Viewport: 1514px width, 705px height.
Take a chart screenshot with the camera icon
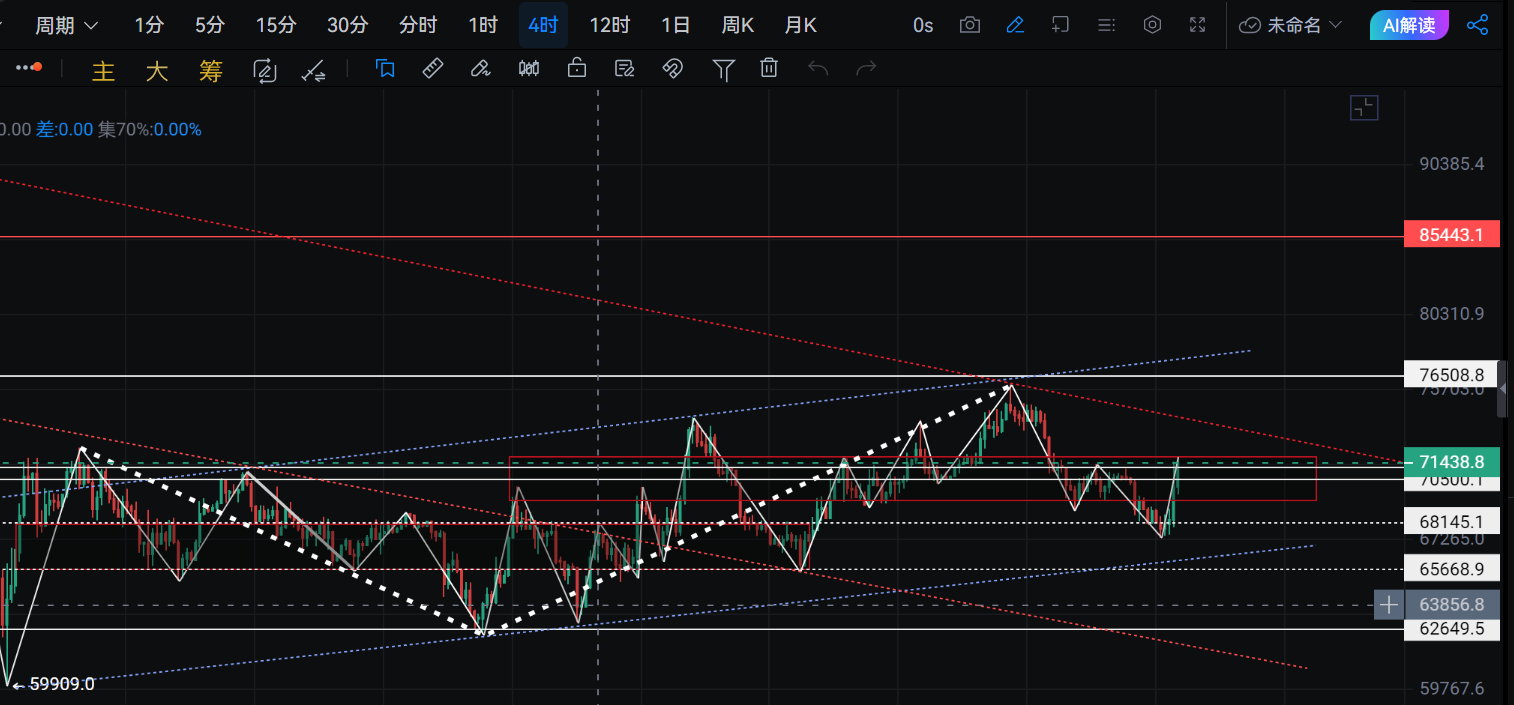969,25
